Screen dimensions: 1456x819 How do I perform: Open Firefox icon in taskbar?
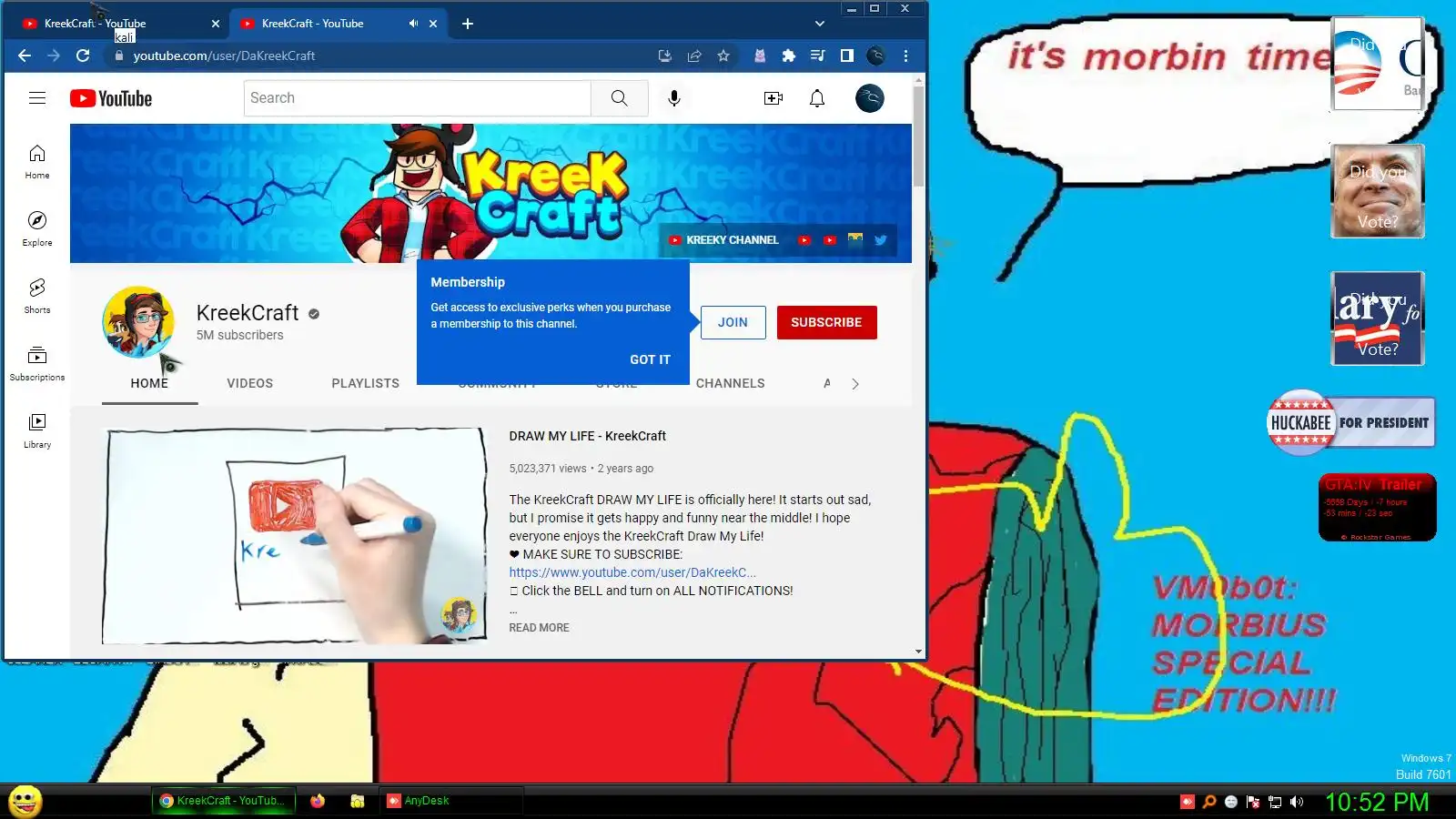[x=318, y=801]
